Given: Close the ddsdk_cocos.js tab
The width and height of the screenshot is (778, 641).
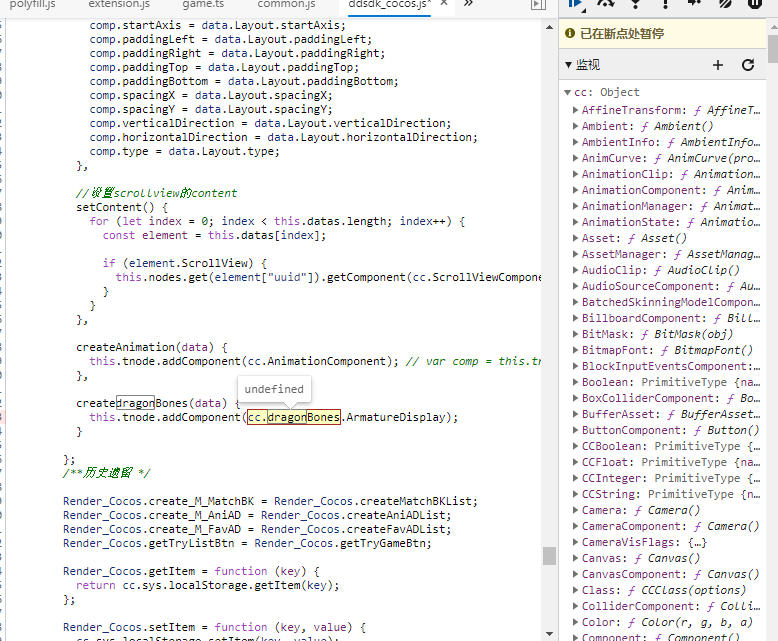Looking at the screenshot, I should [444, 3].
